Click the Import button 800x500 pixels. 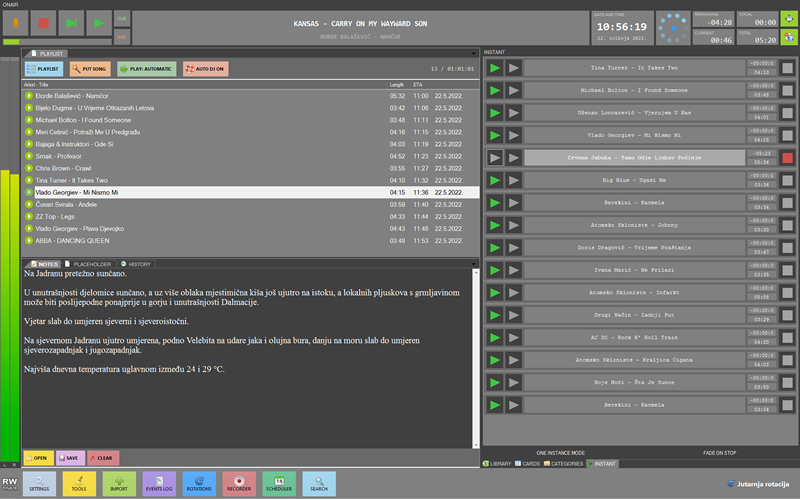119,484
